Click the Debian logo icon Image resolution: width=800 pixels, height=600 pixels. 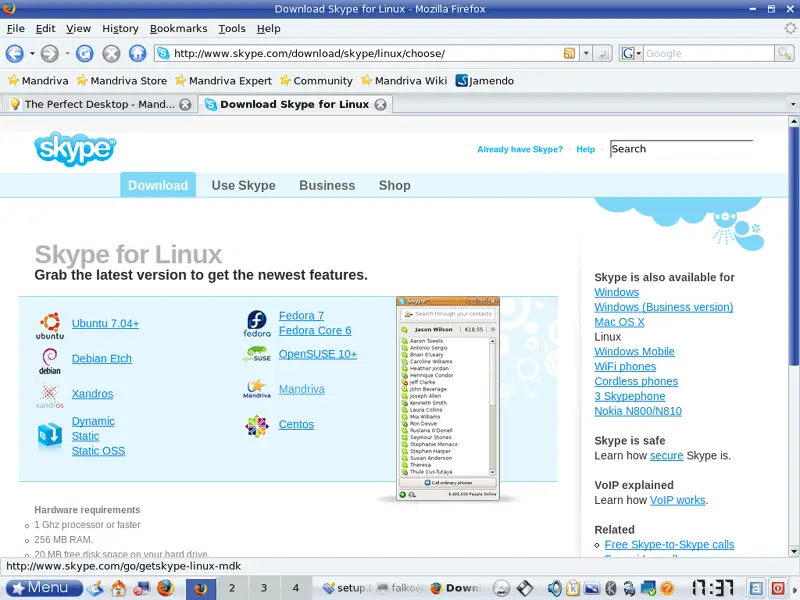coord(50,361)
